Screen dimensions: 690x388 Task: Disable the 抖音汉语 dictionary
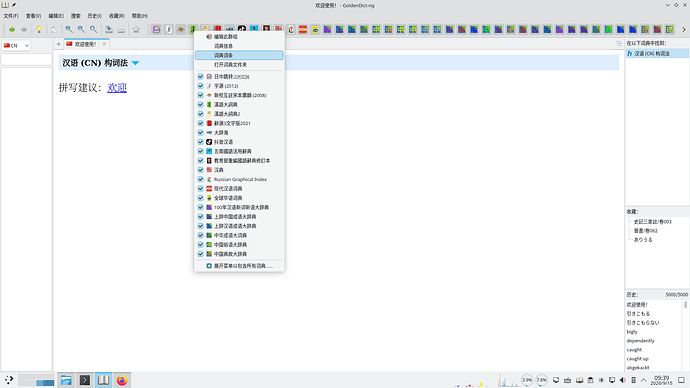coord(201,142)
